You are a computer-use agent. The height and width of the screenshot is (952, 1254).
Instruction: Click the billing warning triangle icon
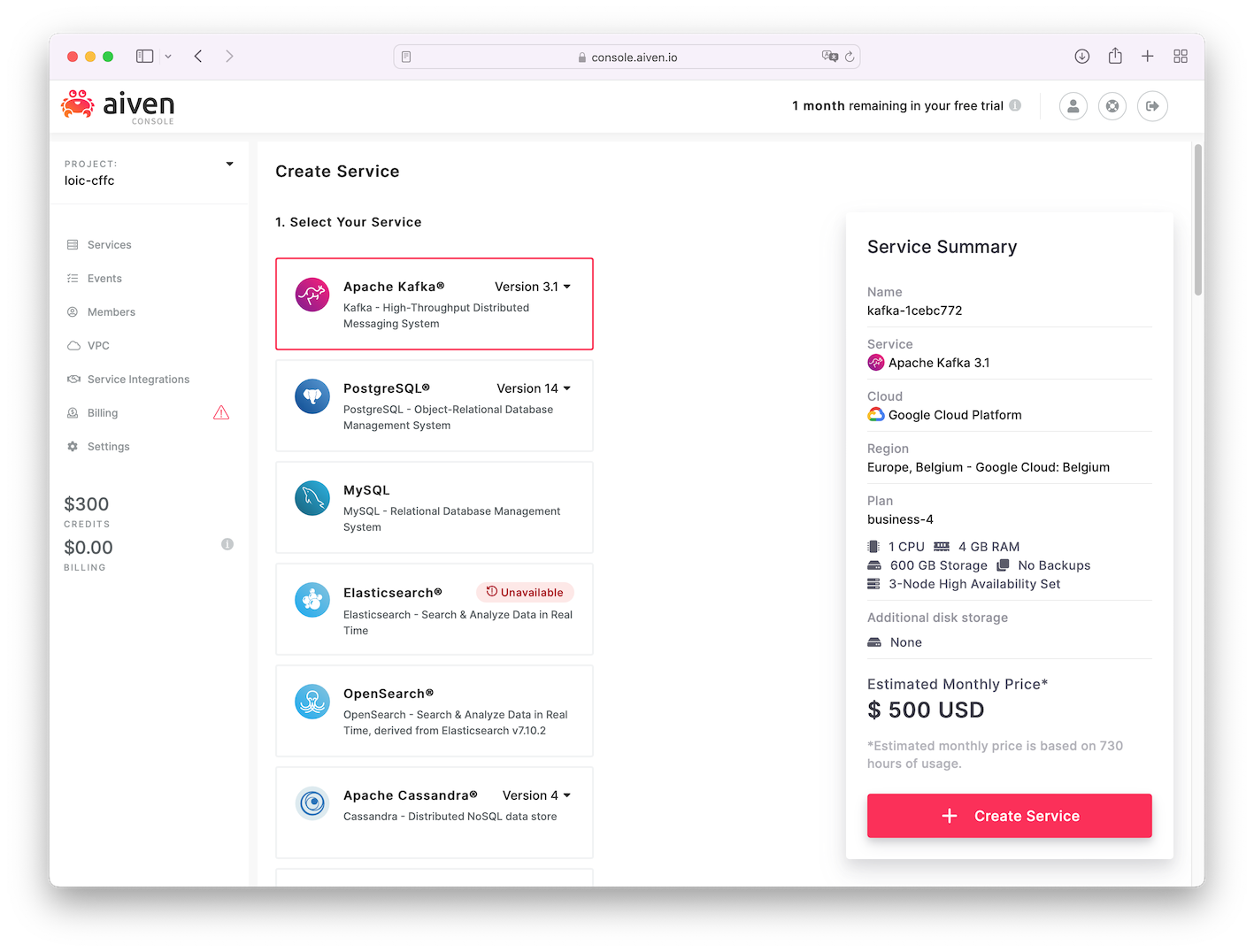pyautogui.click(x=221, y=413)
